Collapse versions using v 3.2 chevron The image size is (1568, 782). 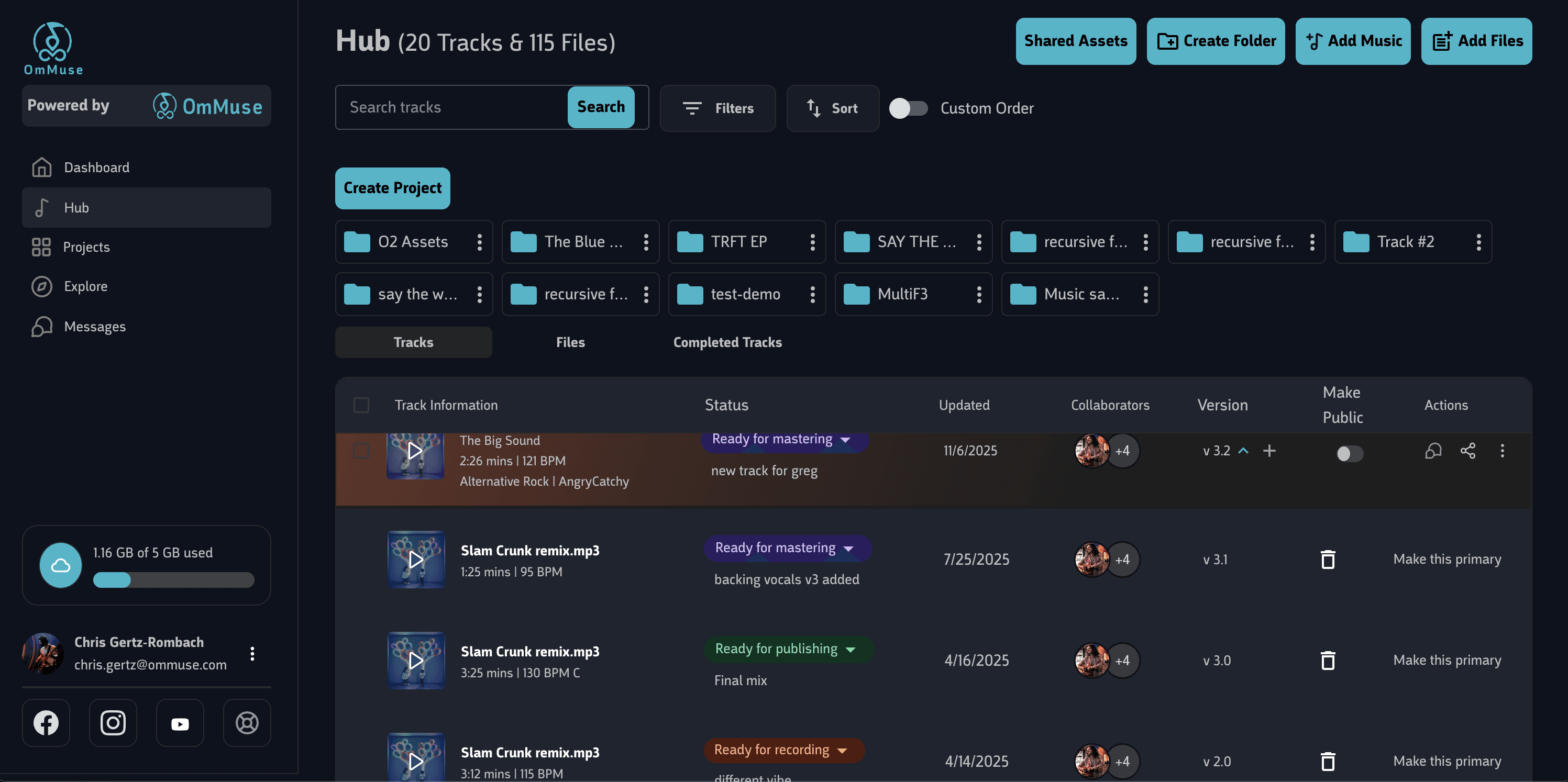coord(1244,451)
